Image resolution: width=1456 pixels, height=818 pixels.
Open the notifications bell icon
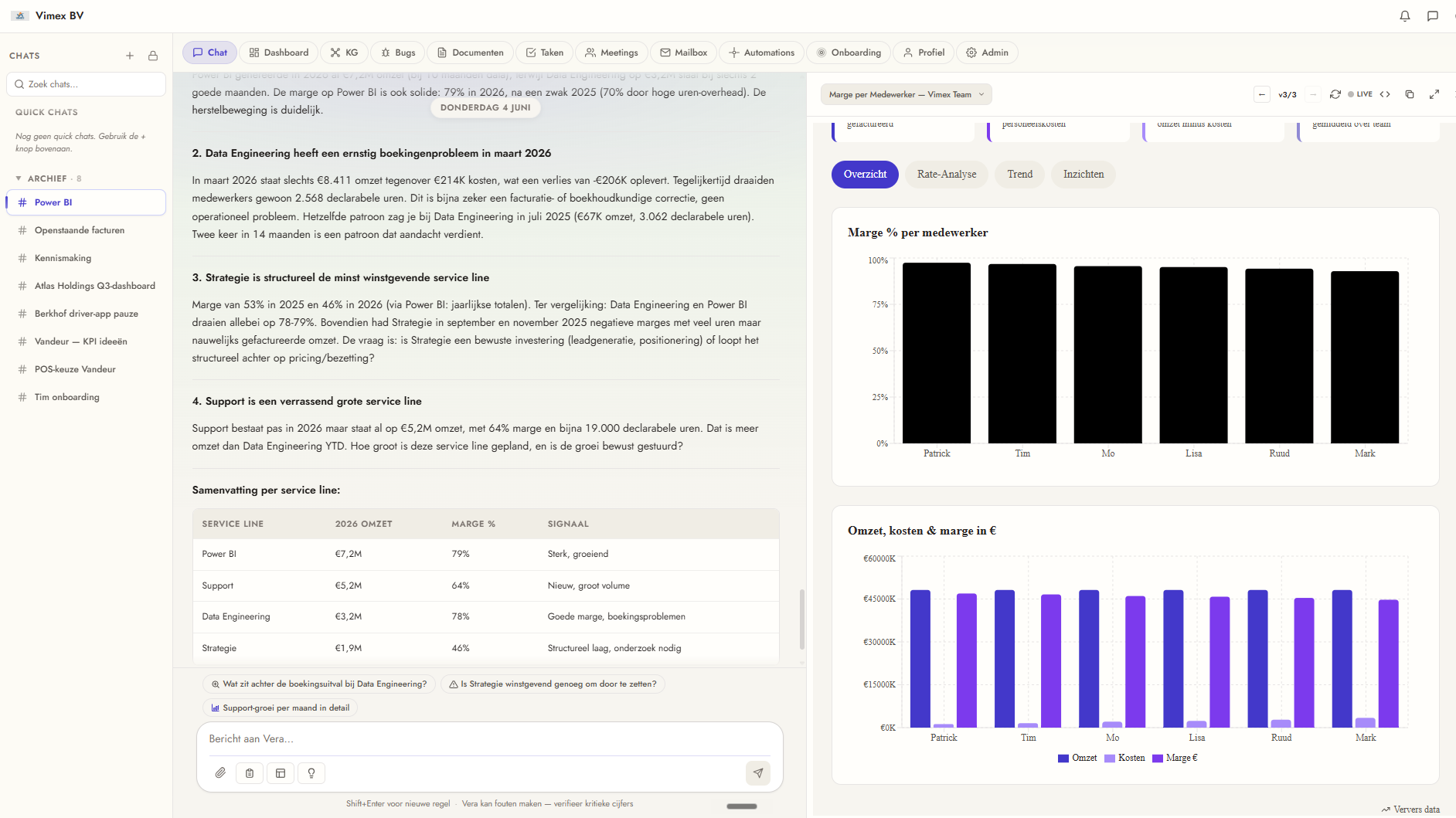pyautogui.click(x=1405, y=16)
